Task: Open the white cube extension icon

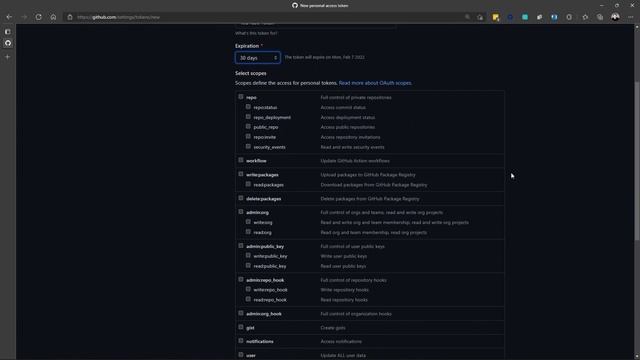Action: coord(540,17)
